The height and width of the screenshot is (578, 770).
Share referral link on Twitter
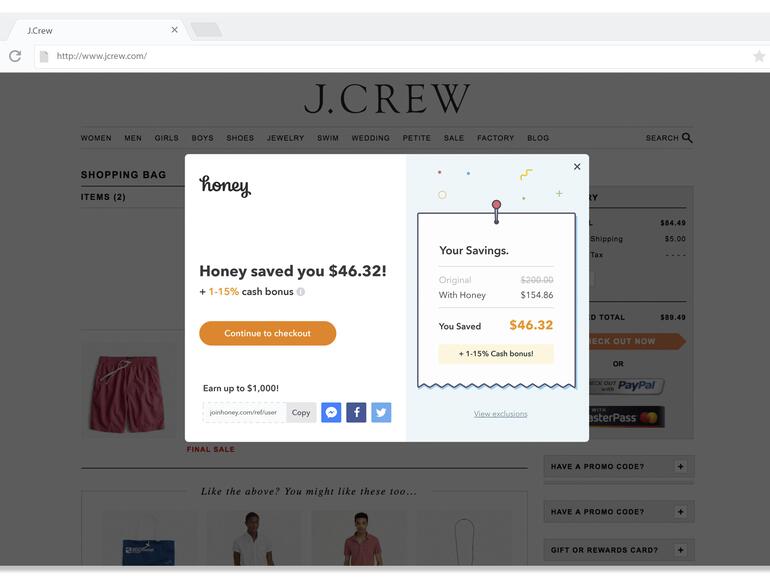(381, 413)
